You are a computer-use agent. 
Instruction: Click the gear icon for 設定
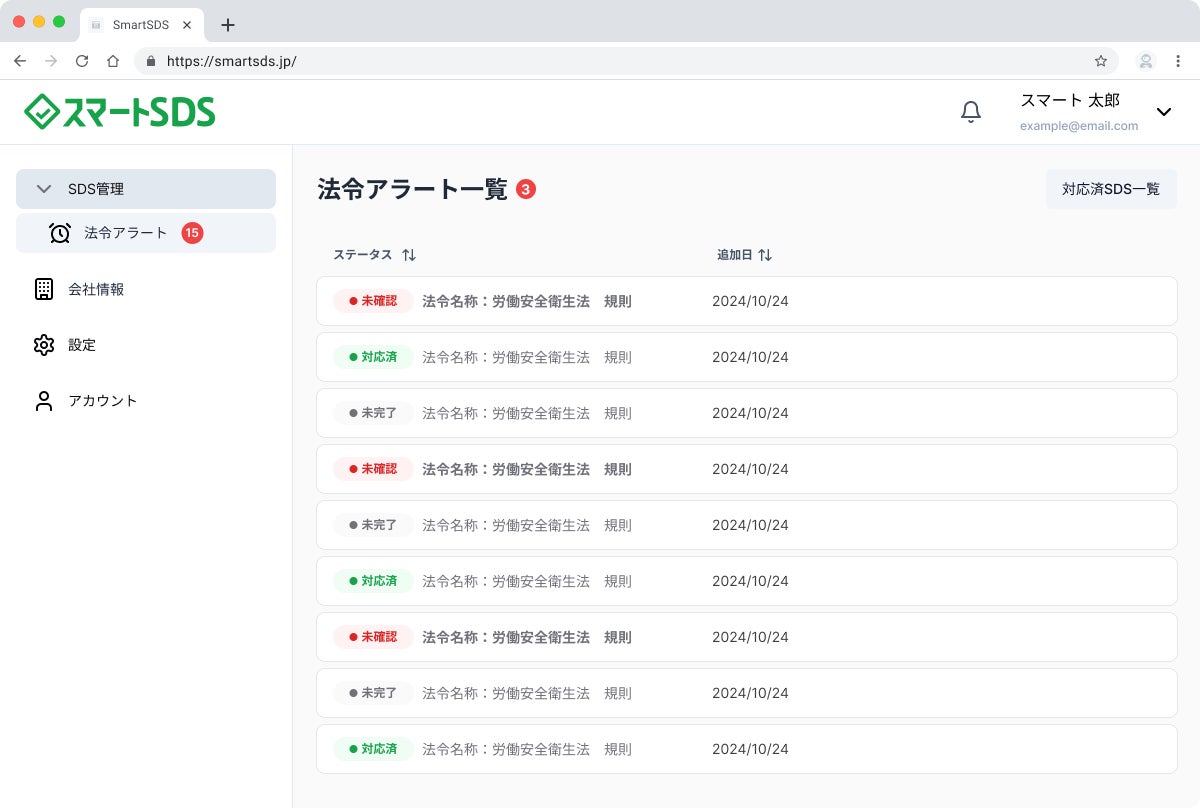coord(43,345)
